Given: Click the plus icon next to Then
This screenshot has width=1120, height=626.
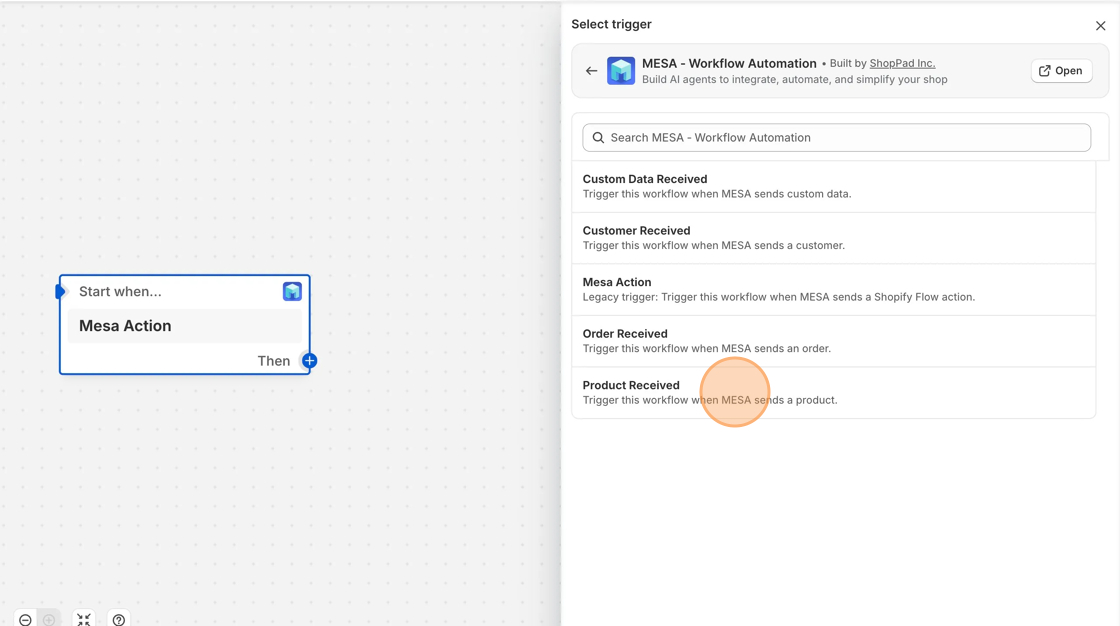Looking at the screenshot, I should pos(309,361).
